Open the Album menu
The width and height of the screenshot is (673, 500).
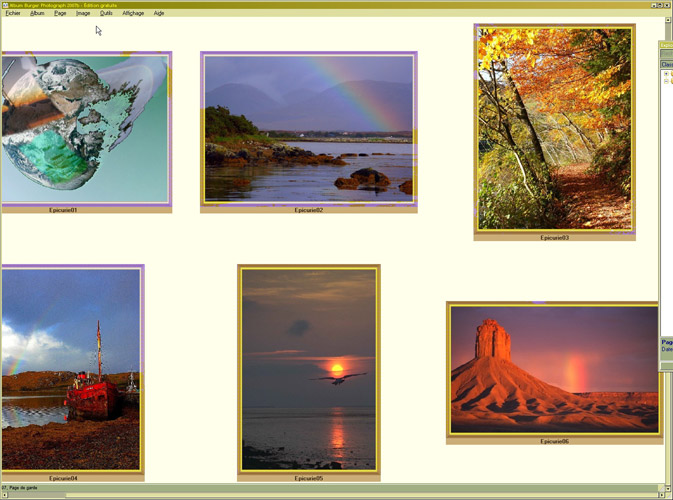click(x=37, y=13)
